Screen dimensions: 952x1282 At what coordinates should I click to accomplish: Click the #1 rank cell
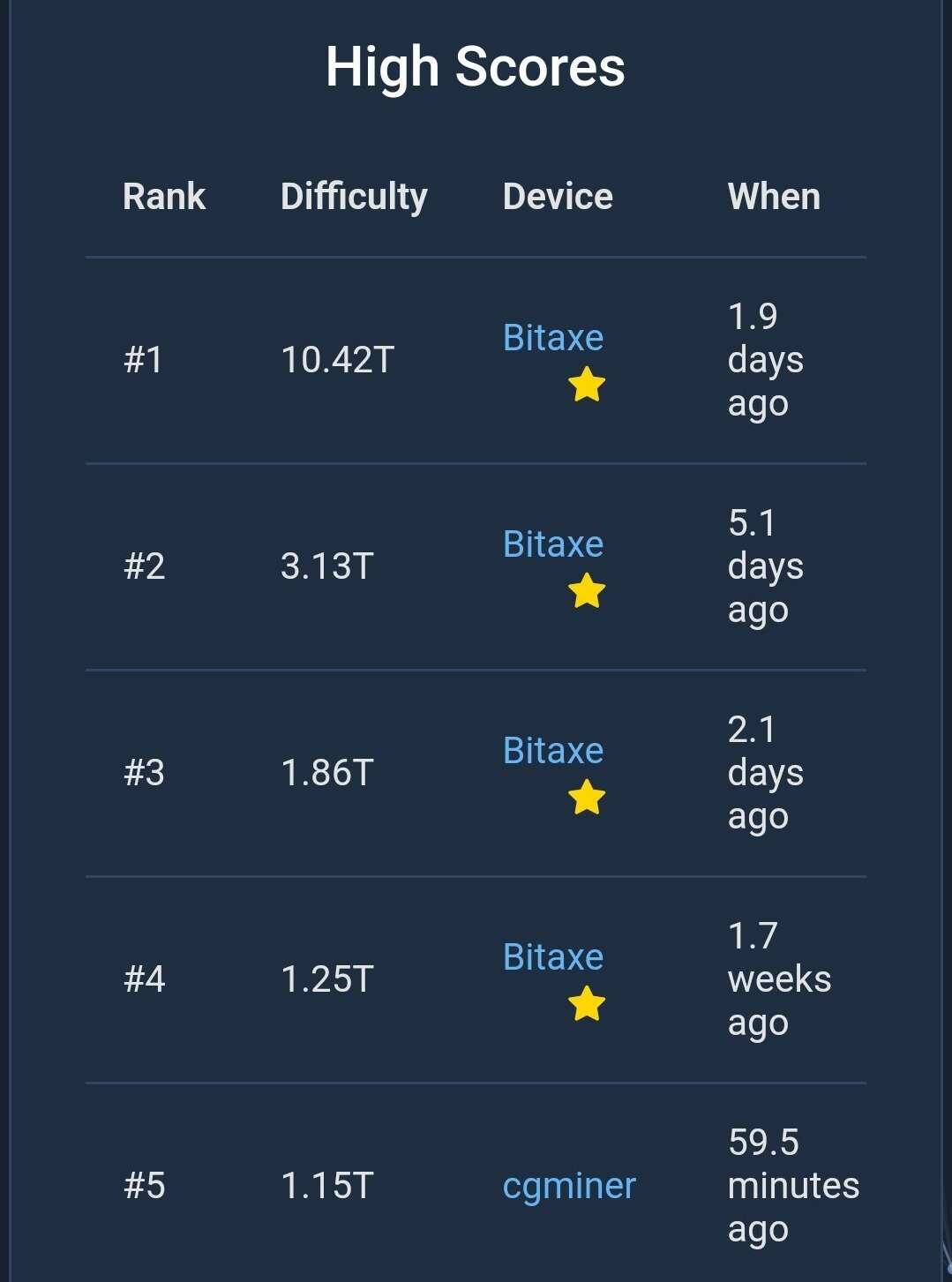click(144, 360)
